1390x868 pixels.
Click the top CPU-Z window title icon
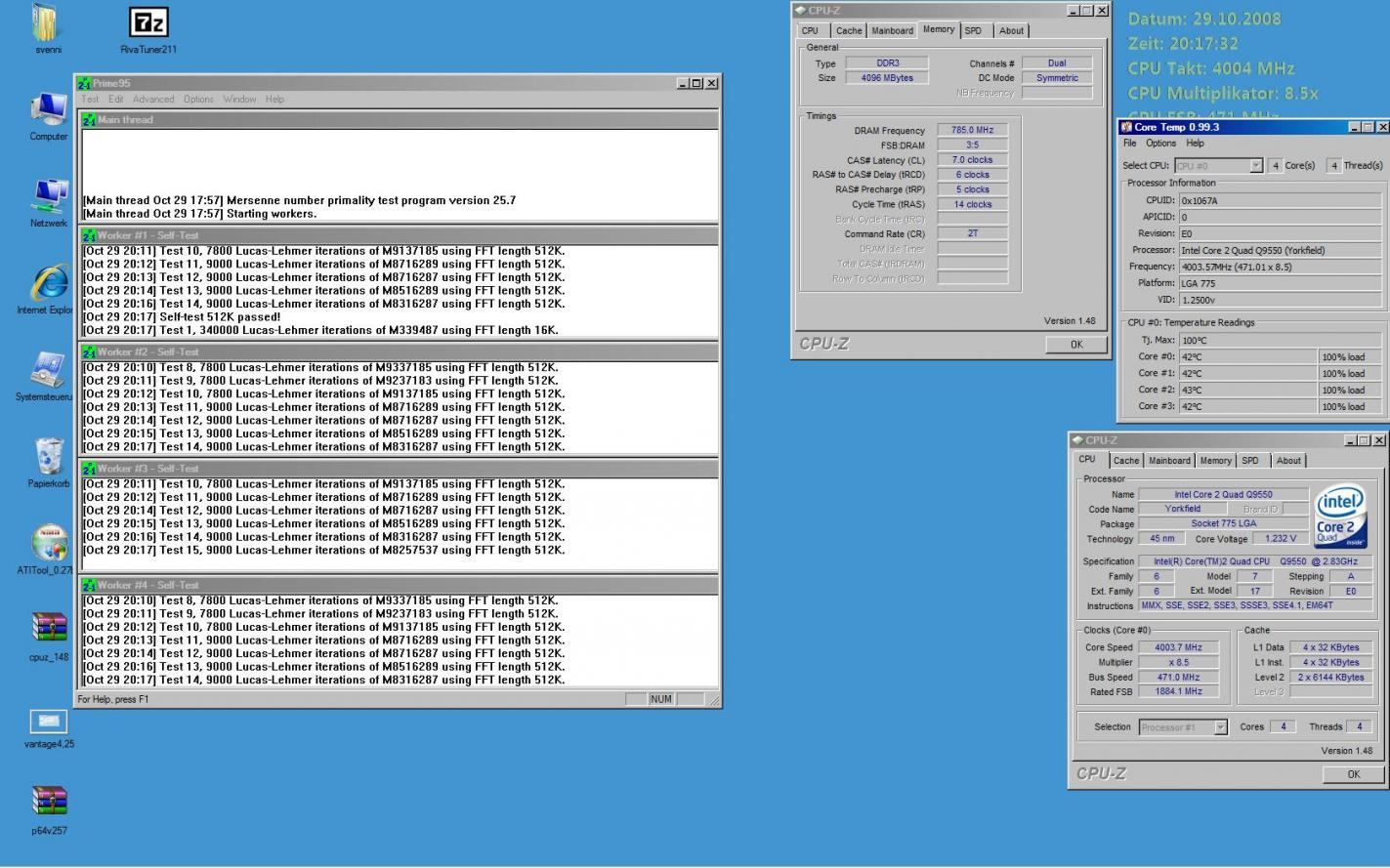point(801,11)
